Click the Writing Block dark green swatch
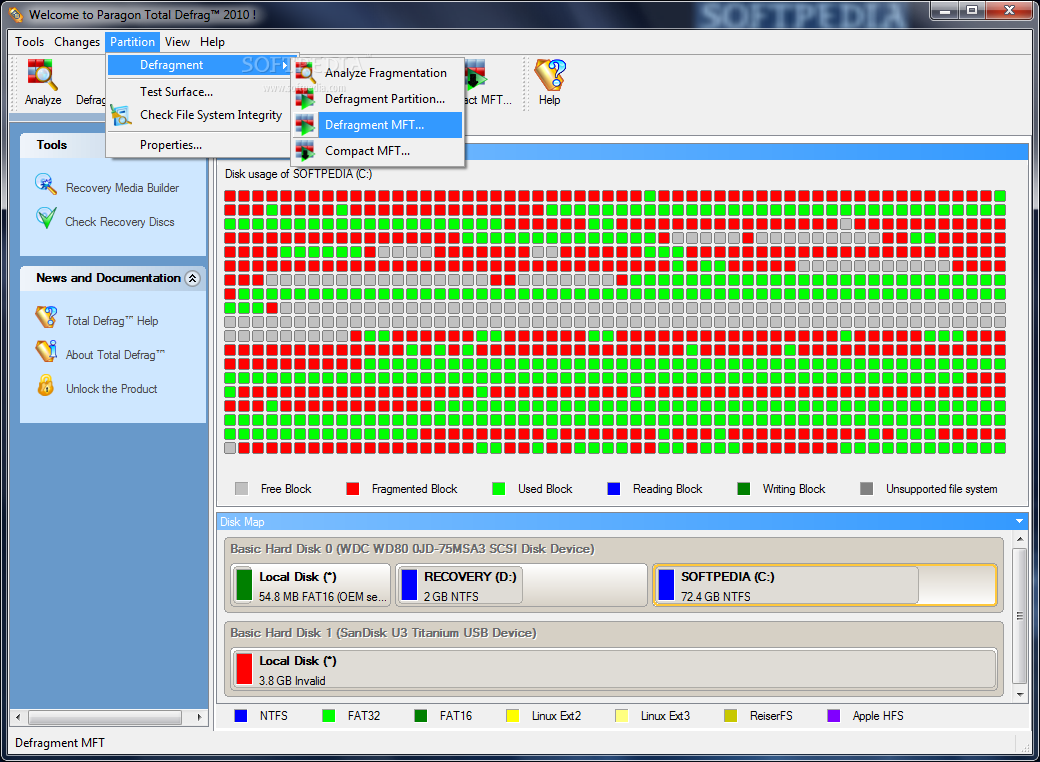The image size is (1040, 762). click(x=744, y=489)
